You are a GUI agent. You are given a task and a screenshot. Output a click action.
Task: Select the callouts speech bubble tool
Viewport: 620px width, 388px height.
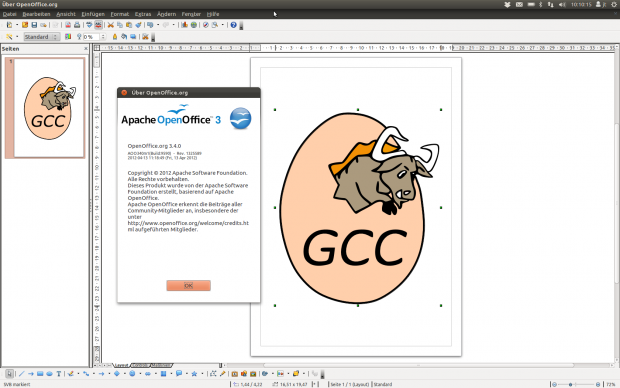coord(179,374)
